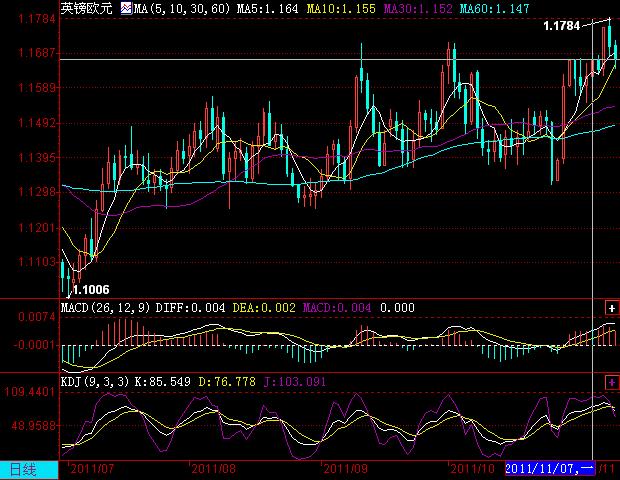This screenshot has width=620, height=480.
Task: Click the 48.9588 KDJ axis label
Action: [33, 426]
